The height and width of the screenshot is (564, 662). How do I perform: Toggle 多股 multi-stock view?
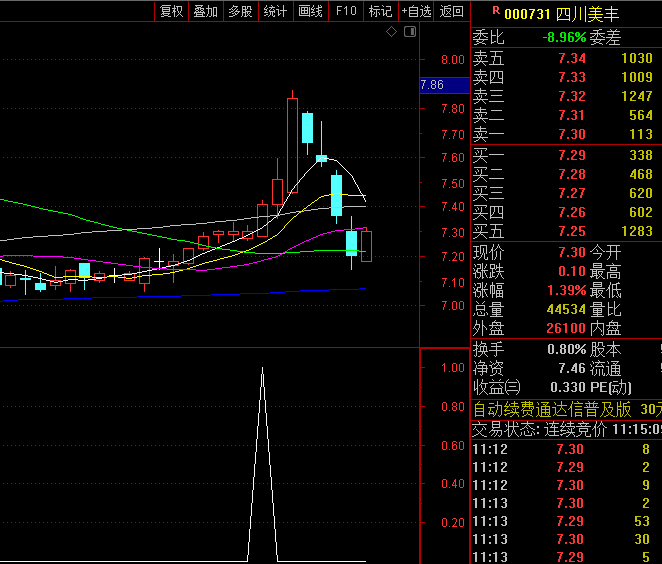[240, 11]
